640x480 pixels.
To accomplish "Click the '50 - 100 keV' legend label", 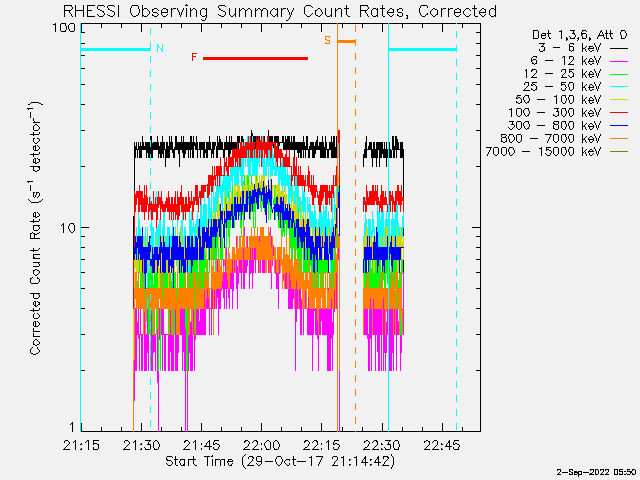I will click(x=558, y=100).
